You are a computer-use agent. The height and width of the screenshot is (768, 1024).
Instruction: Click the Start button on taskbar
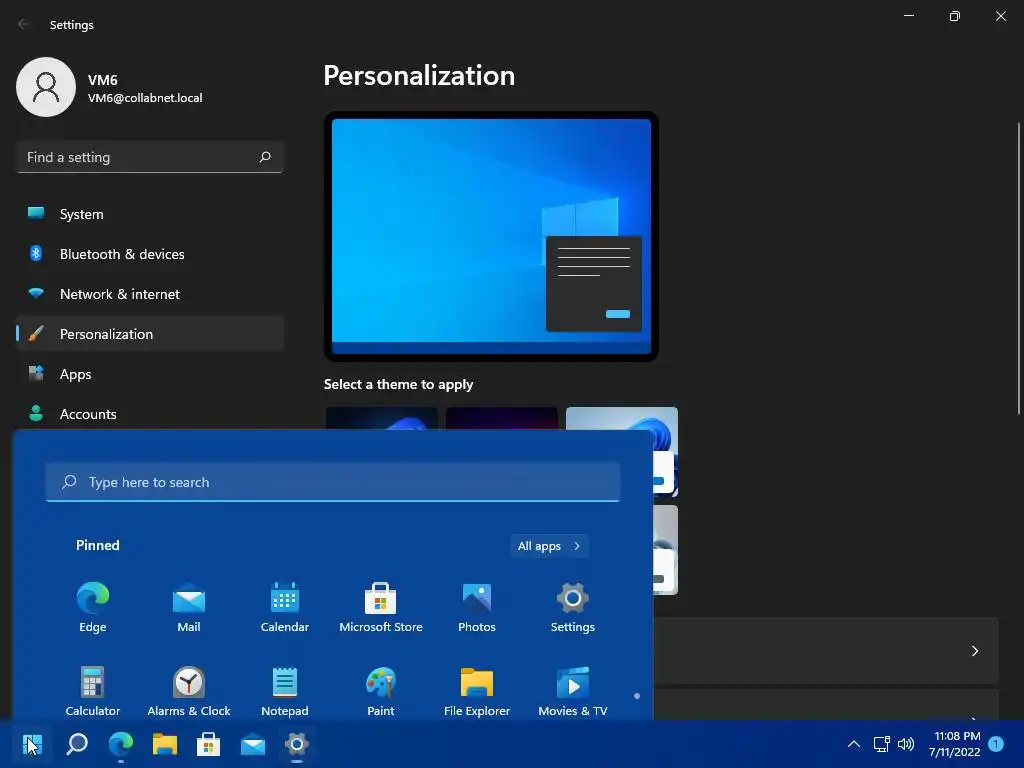click(x=32, y=744)
